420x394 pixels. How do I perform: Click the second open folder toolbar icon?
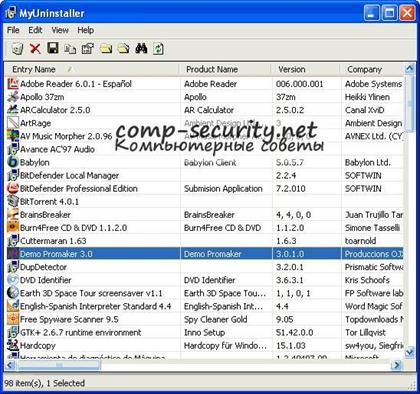pyautogui.click(x=123, y=49)
